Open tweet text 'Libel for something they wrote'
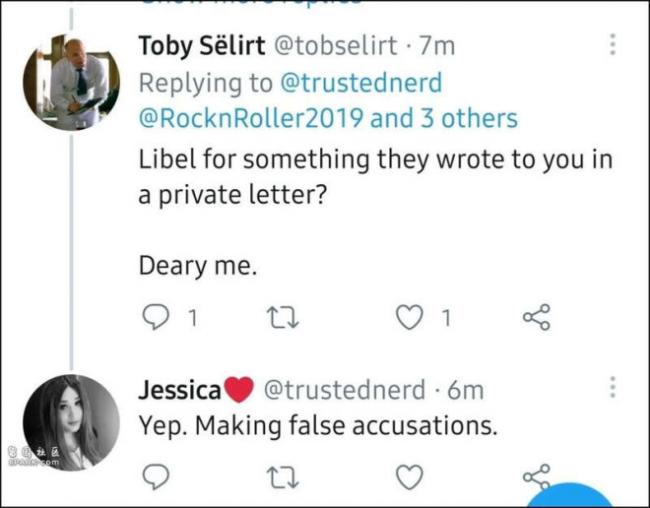Image resolution: width=650 pixels, height=508 pixels. tap(375, 177)
